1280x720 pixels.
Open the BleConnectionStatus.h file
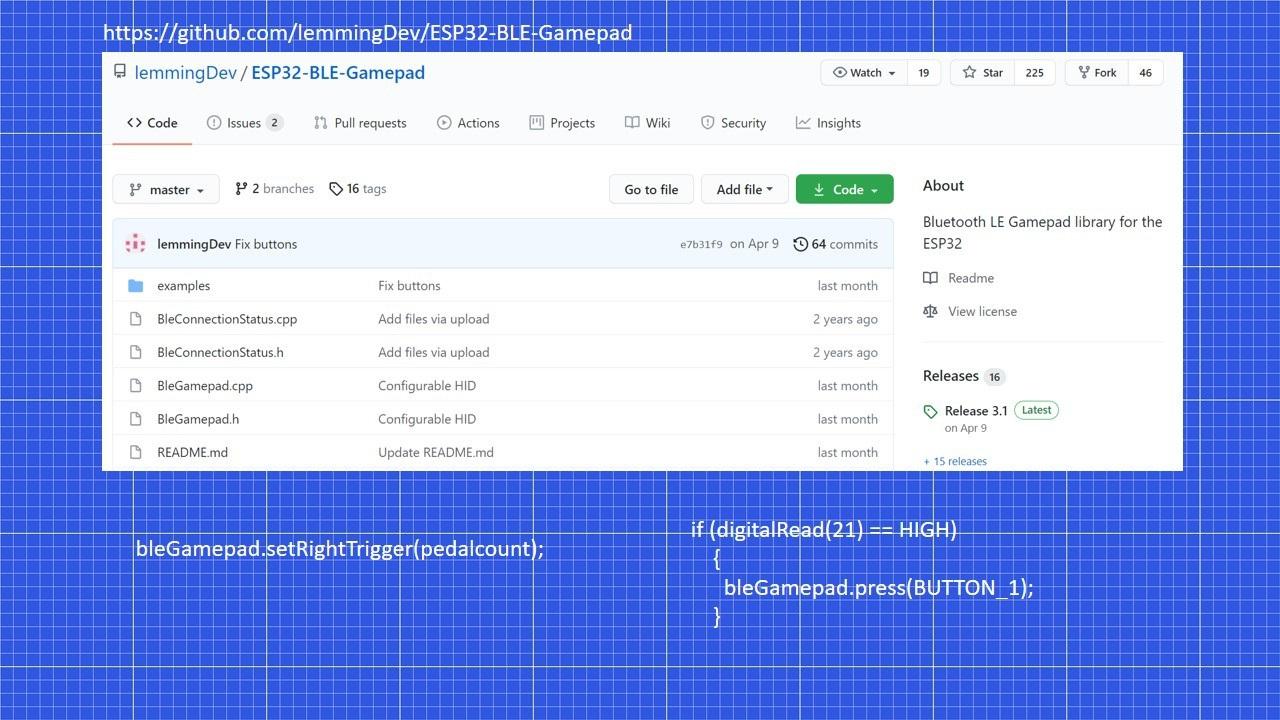[x=220, y=352]
